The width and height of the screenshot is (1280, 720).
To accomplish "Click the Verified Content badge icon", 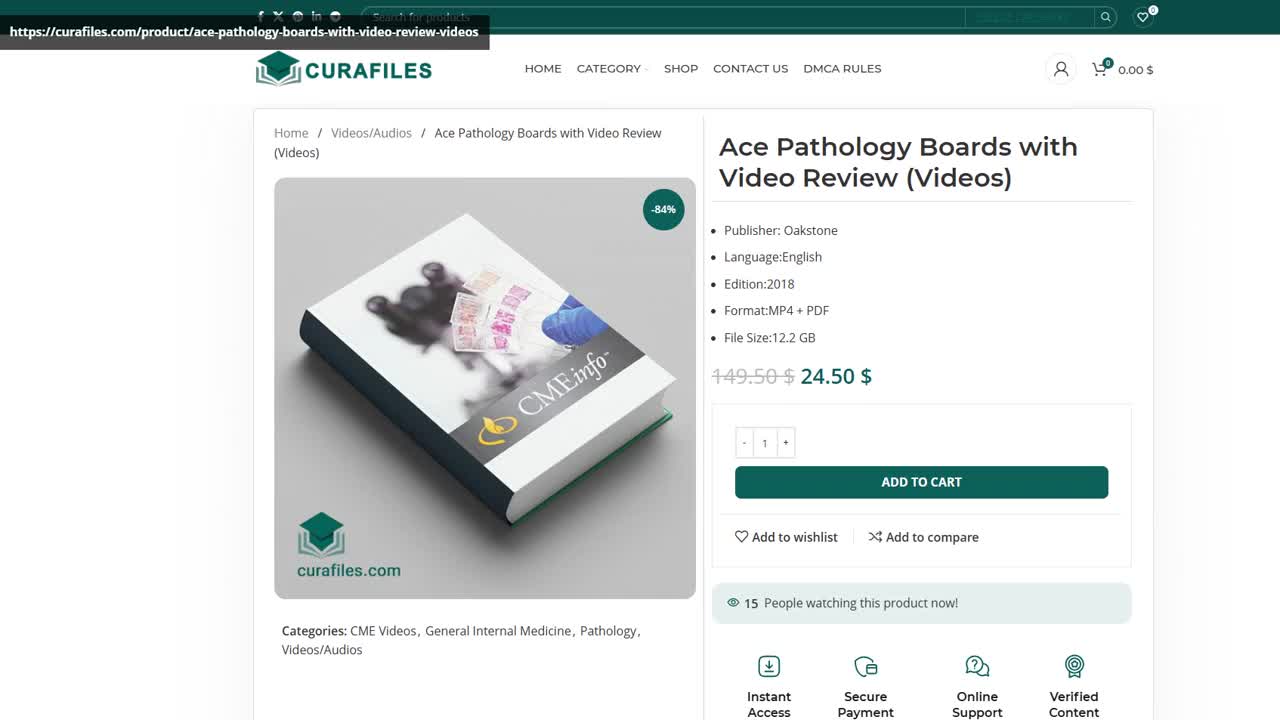I will (1074, 666).
